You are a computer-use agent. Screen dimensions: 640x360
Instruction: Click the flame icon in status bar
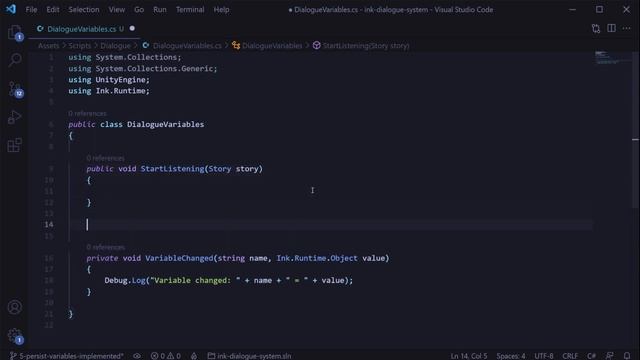[194, 356]
